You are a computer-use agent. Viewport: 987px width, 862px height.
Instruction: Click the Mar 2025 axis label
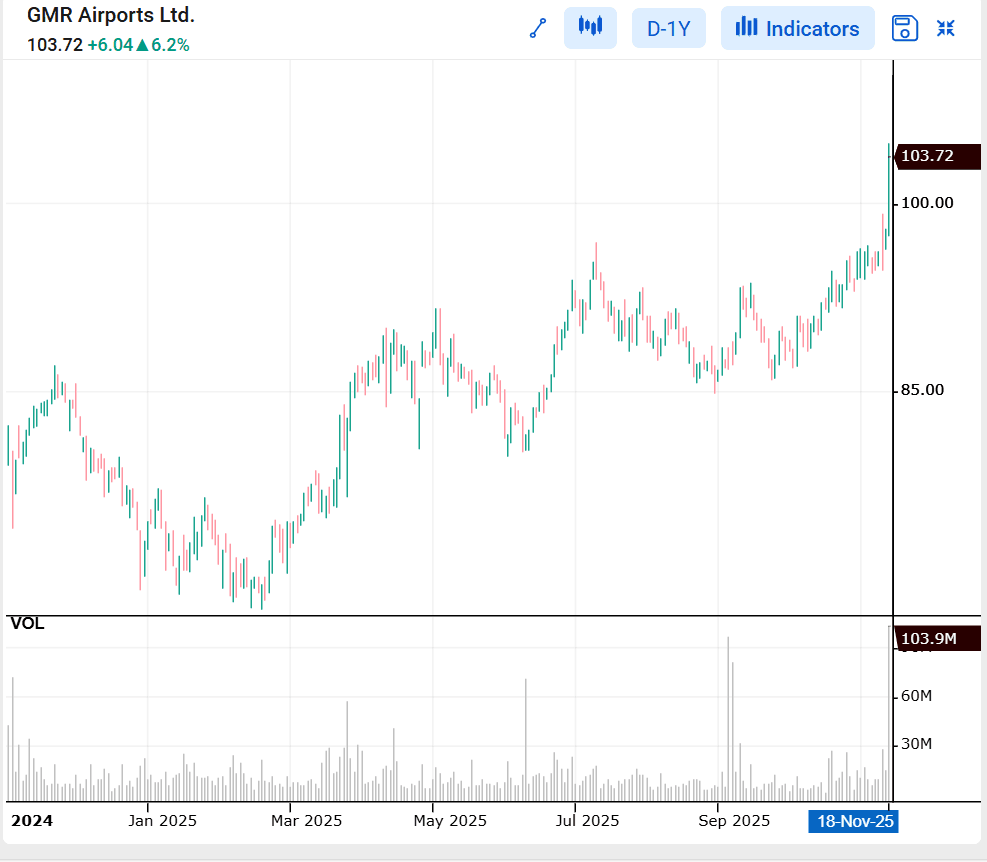(307, 820)
